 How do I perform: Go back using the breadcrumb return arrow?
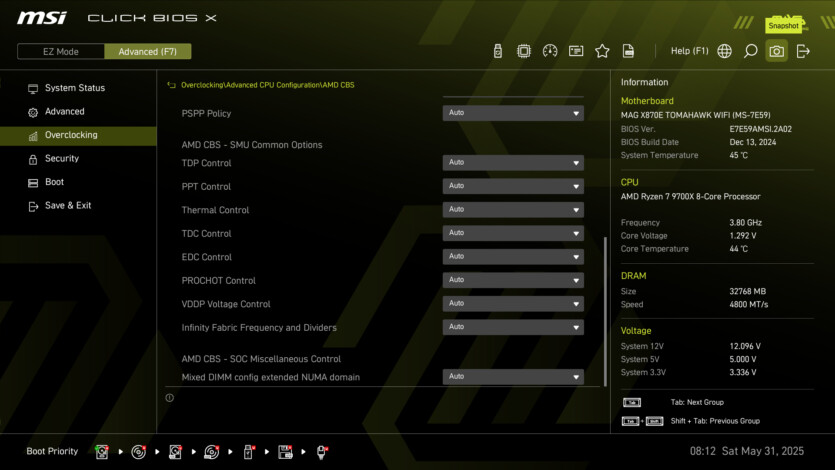[x=171, y=85]
